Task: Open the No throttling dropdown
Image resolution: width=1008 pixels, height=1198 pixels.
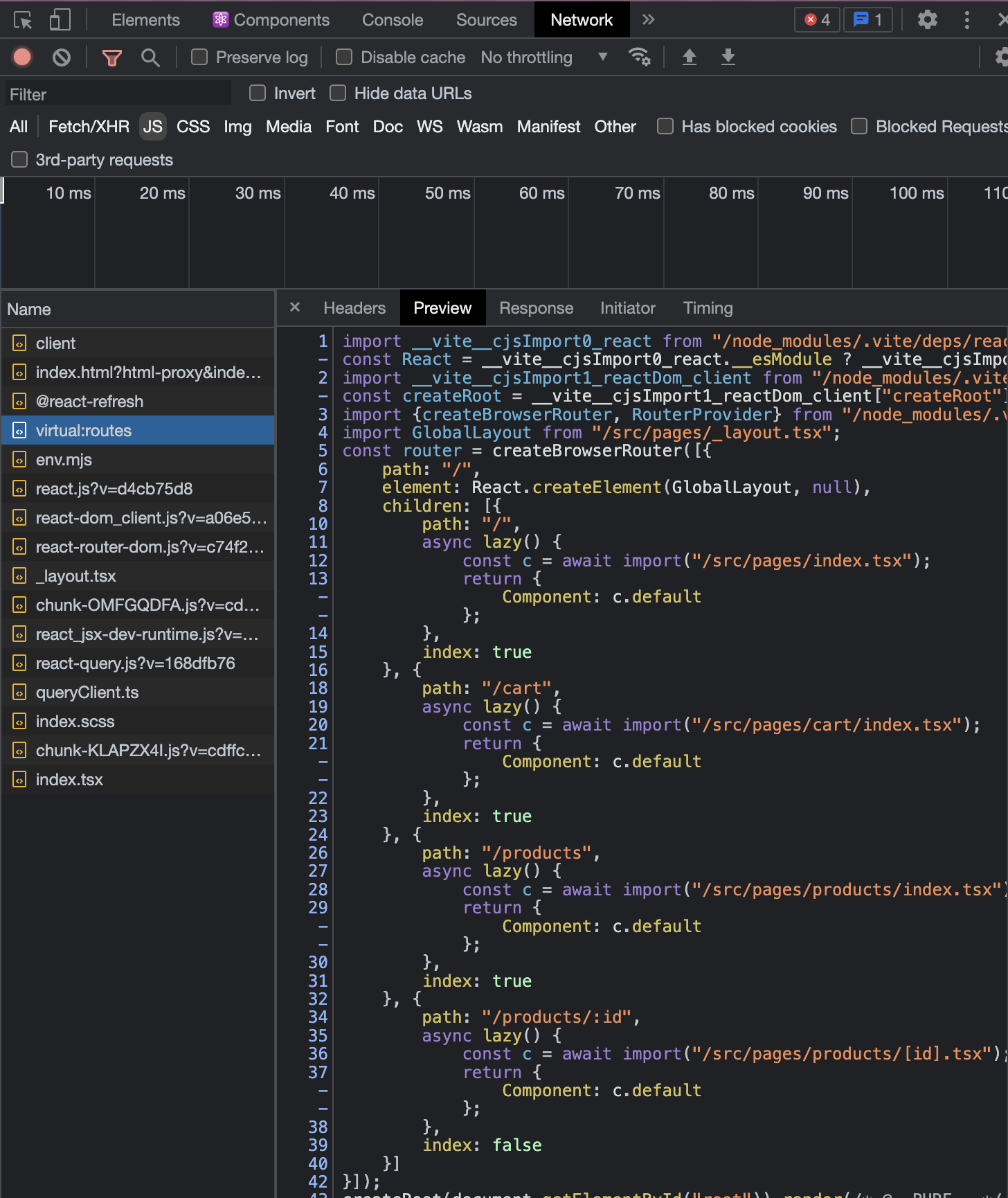Action: click(544, 57)
